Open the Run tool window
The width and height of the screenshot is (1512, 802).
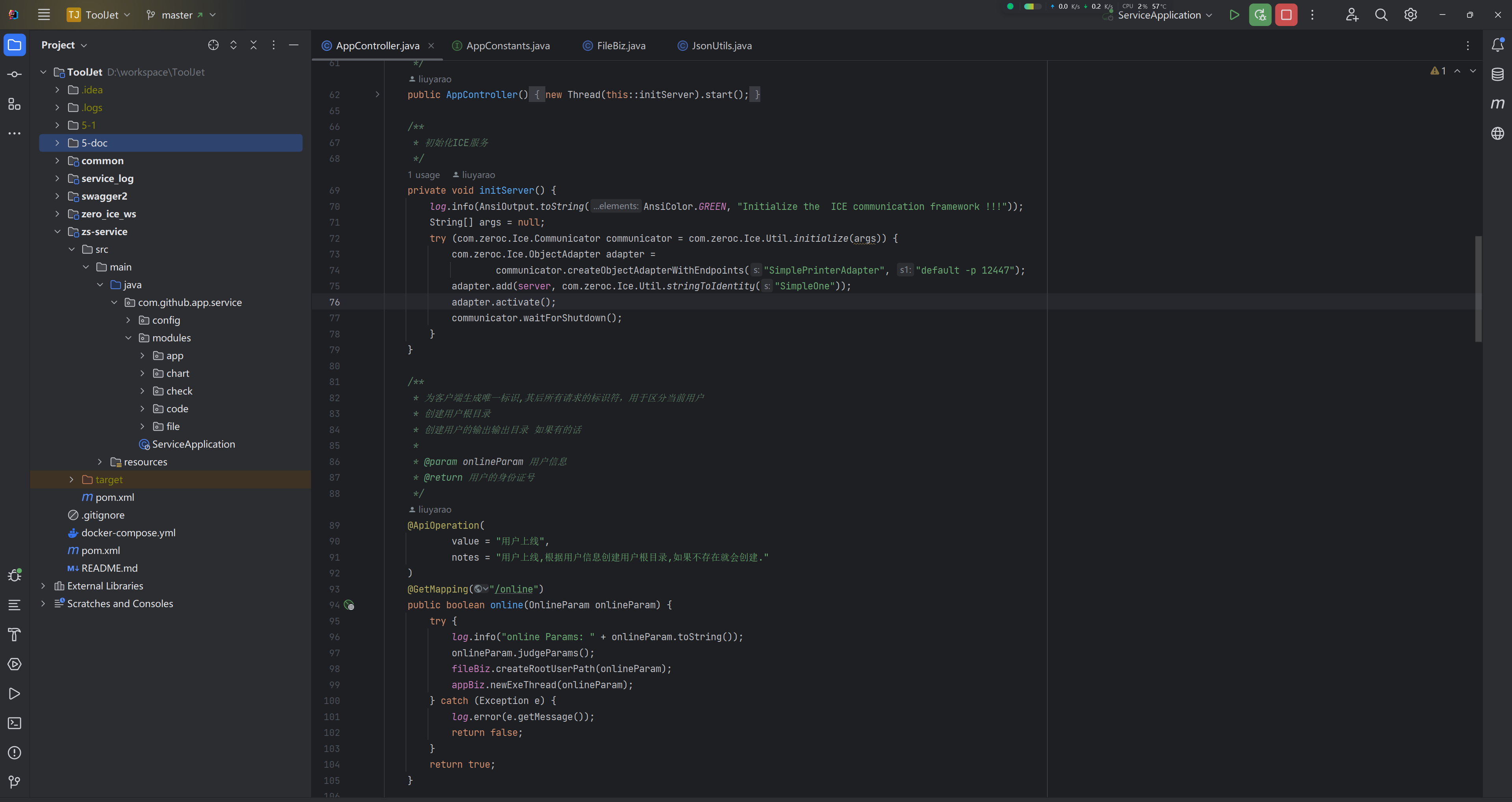tap(15, 694)
